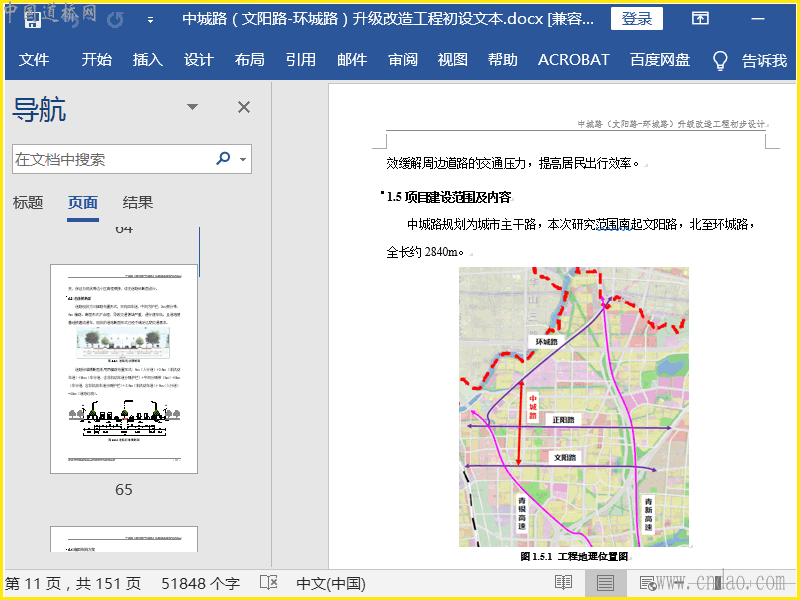800x600 pixels.
Task: Click the 中文(中国) language indicator
Action: tap(331, 582)
